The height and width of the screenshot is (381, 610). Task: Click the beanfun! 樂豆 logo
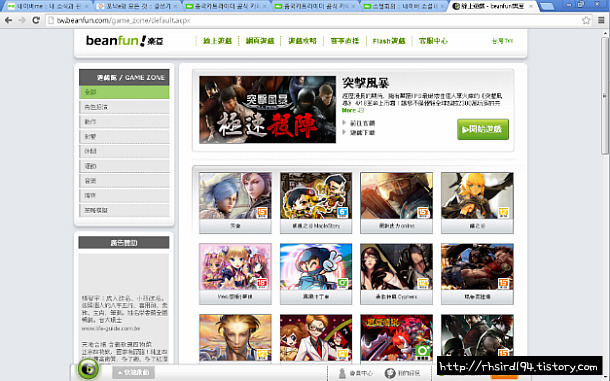click(124, 40)
